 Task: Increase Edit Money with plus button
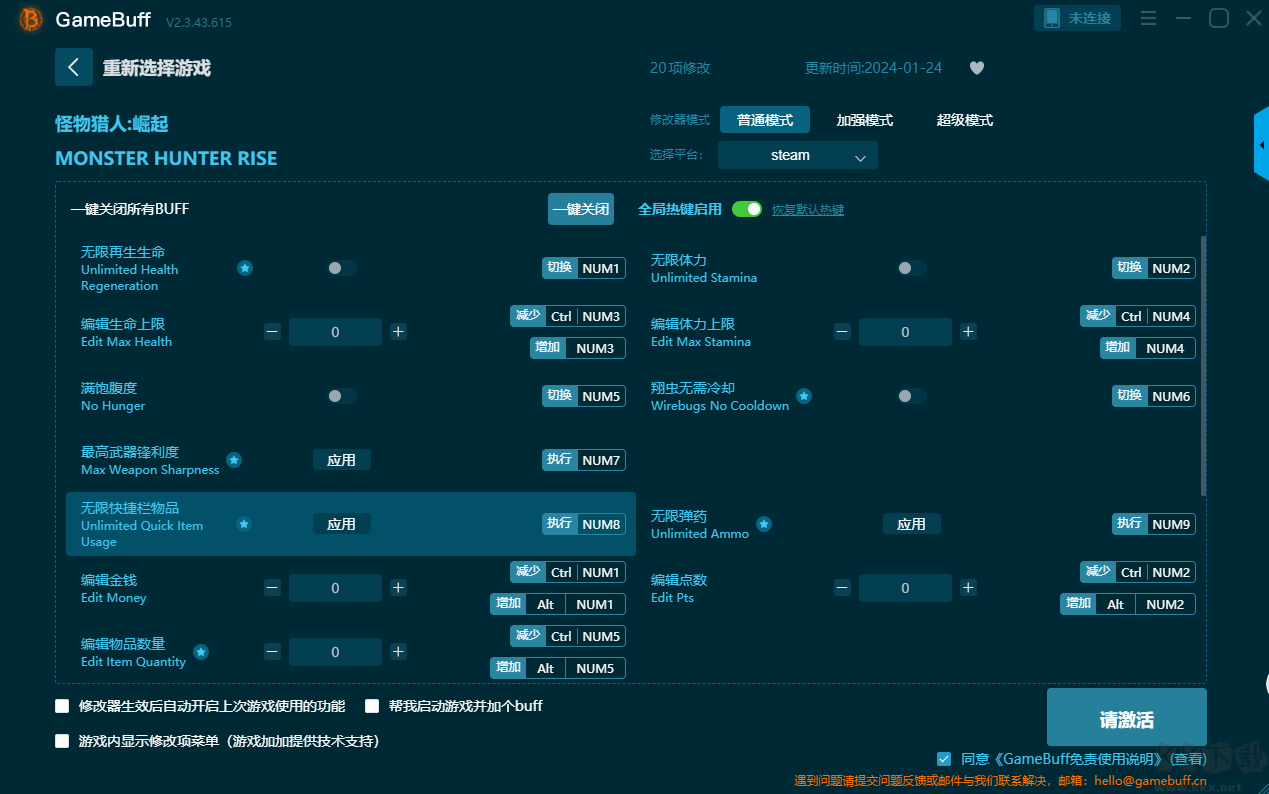tap(398, 588)
